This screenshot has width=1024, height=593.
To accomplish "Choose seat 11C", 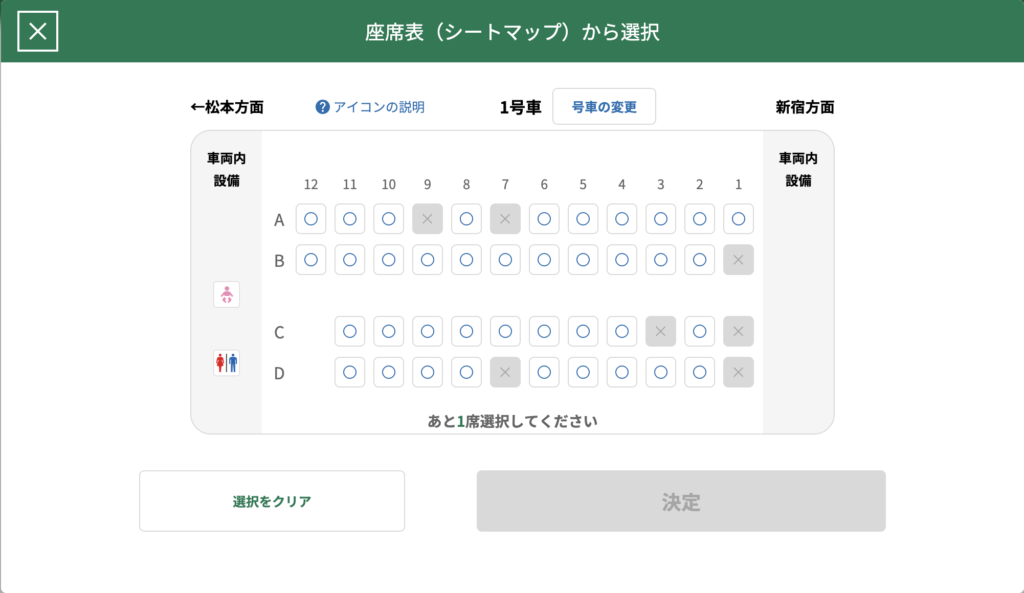I will coord(350,331).
